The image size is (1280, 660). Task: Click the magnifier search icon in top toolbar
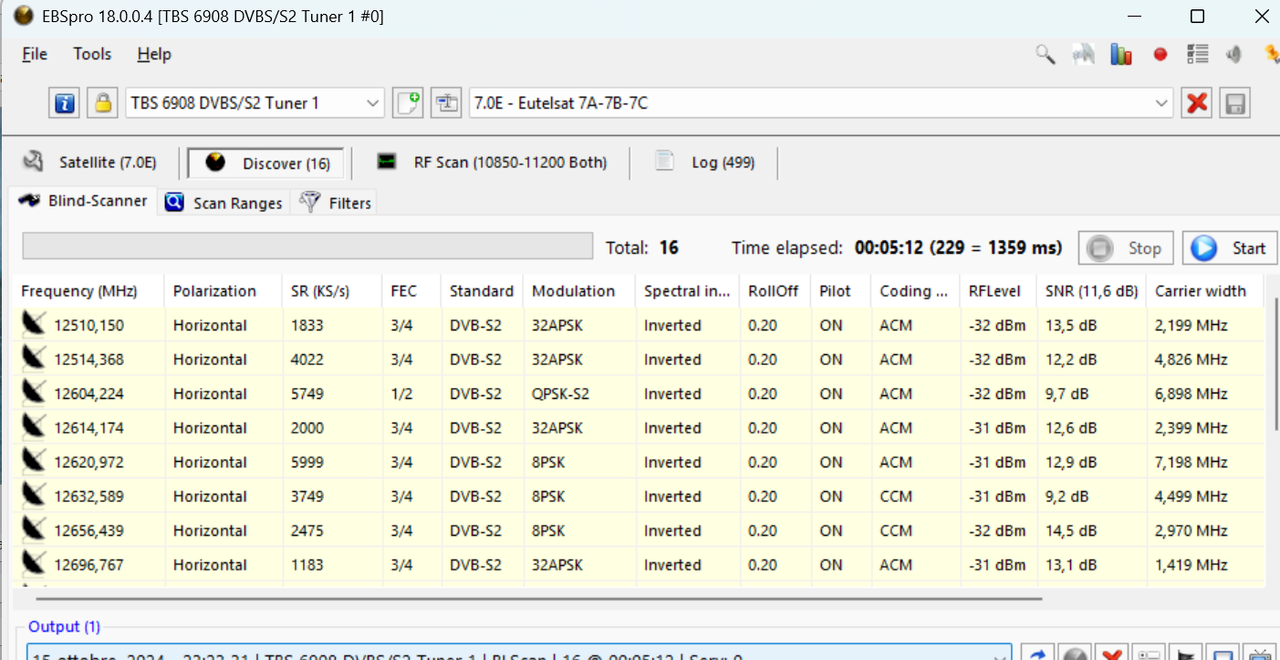pyautogui.click(x=1045, y=54)
